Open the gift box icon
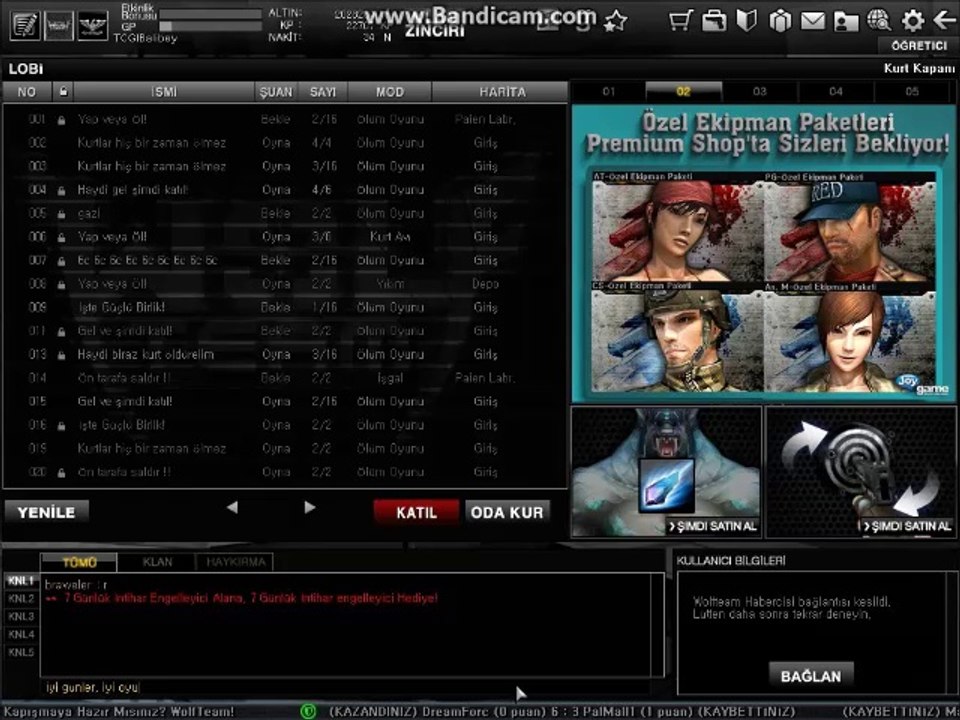960x720 pixels. pyautogui.click(x=779, y=21)
